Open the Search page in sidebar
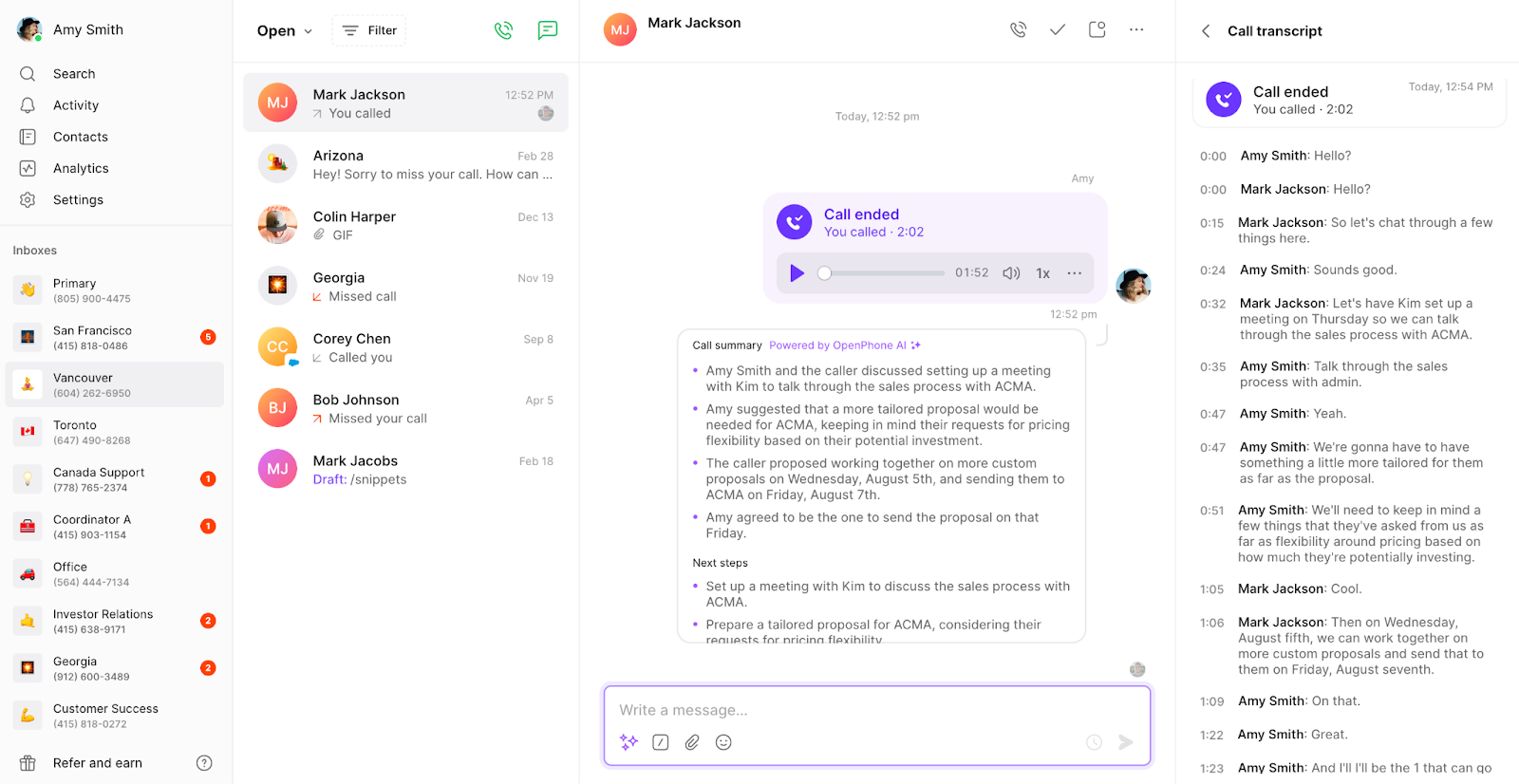This screenshot has height=784, width=1519. pos(74,74)
